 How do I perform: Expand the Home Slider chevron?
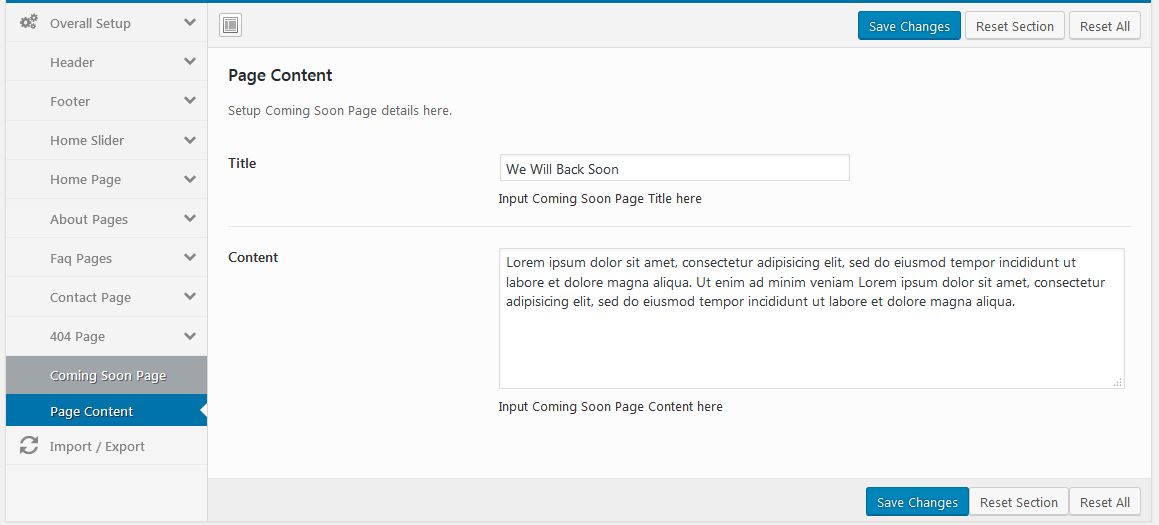(x=190, y=140)
